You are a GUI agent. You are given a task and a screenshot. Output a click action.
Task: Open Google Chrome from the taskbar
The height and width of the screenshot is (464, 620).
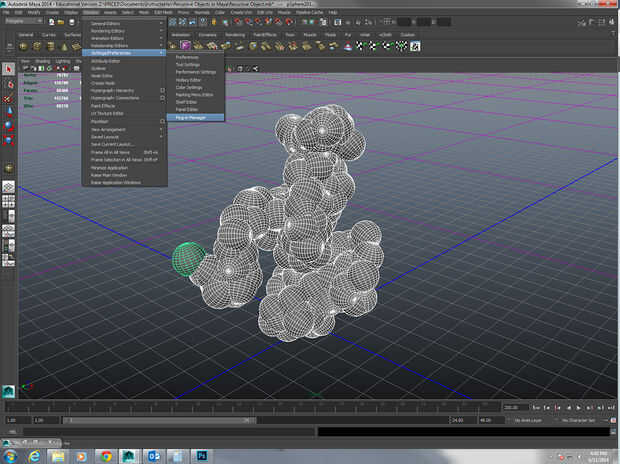(x=106, y=455)
